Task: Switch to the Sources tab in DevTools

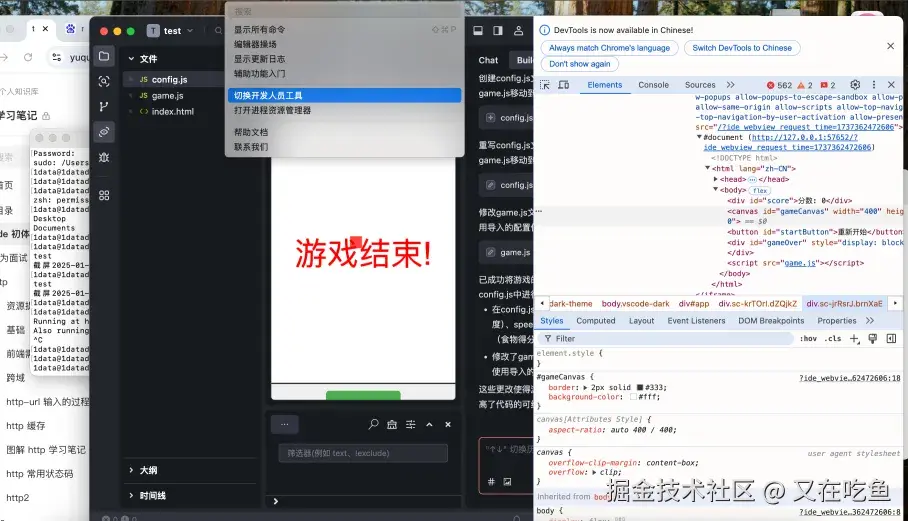Action: pos(700,85)
